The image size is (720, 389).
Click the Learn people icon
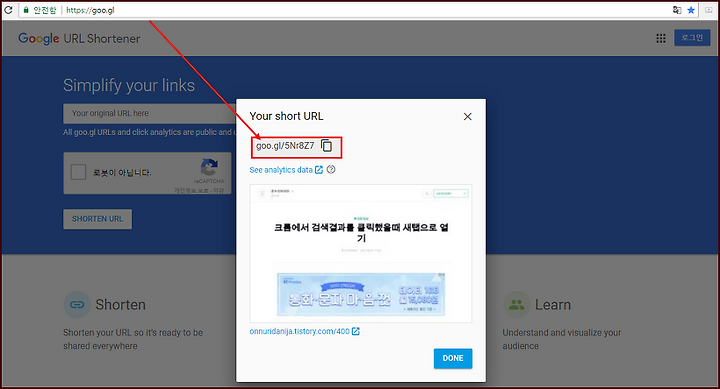[x=516, y=304]
